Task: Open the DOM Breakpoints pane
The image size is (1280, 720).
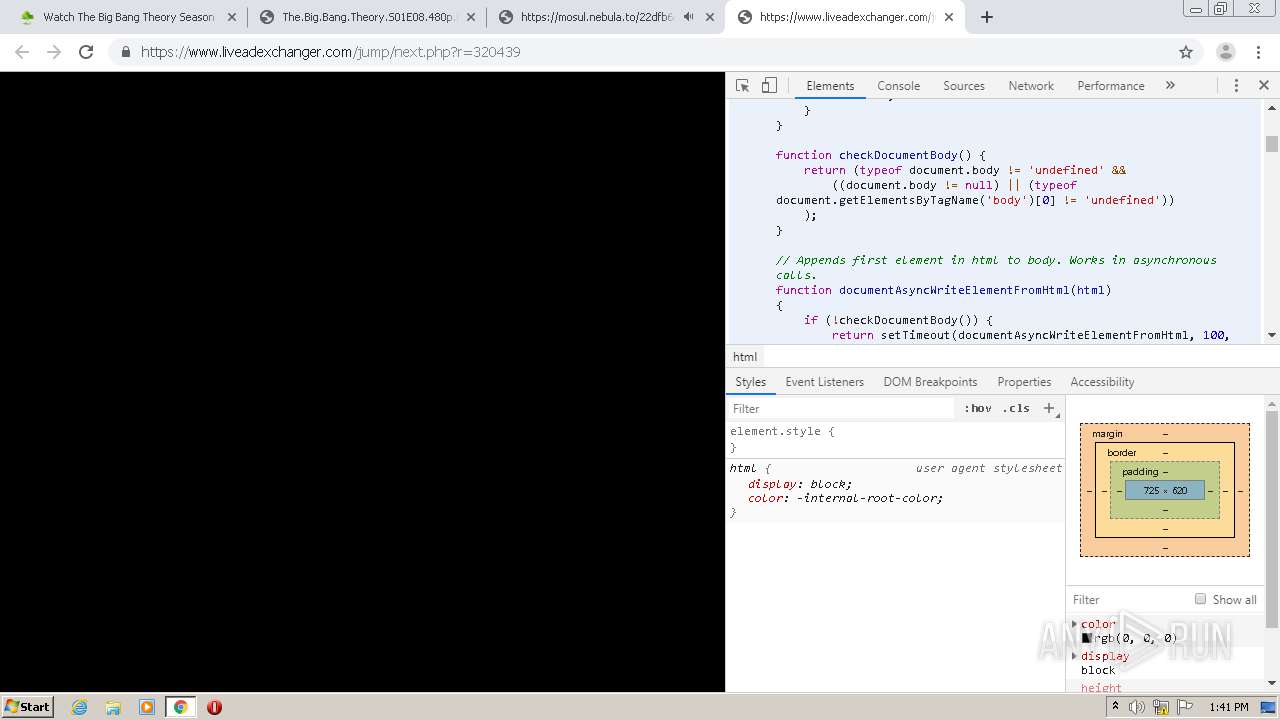Action: [930, 382]
